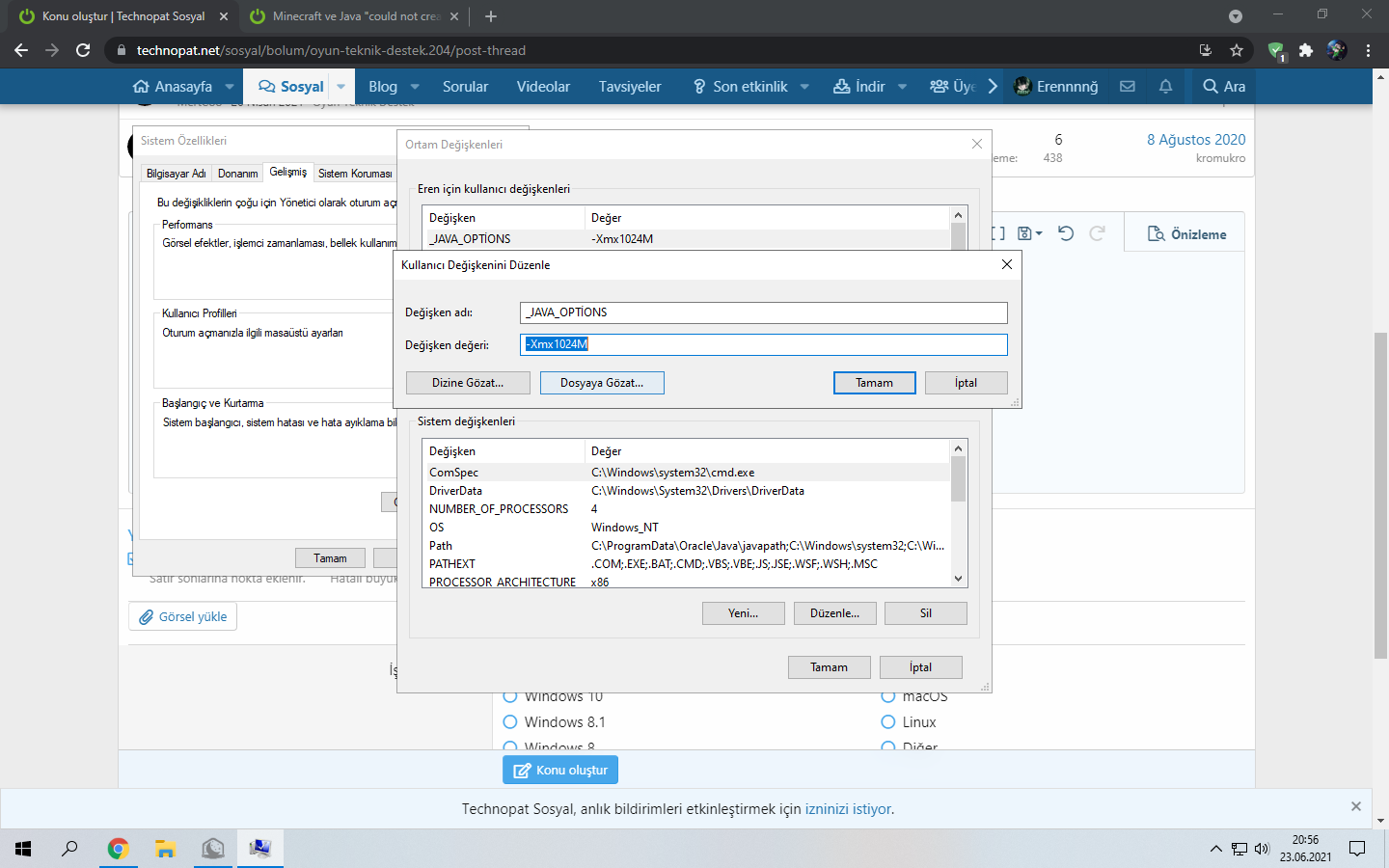
Task: Click the izninizi istiyor link
Action: (x=849, y=809)
